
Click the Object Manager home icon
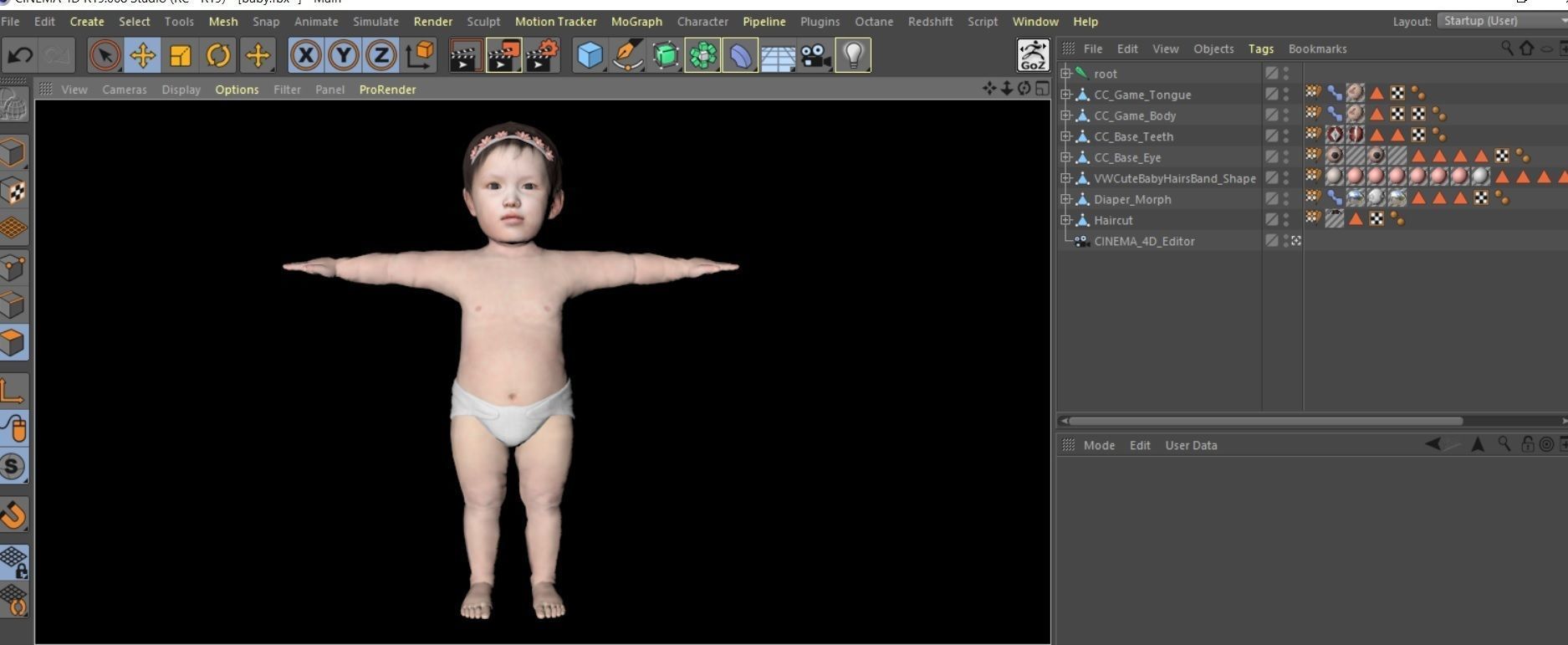pyautogui.click(x=1526, y=49)
